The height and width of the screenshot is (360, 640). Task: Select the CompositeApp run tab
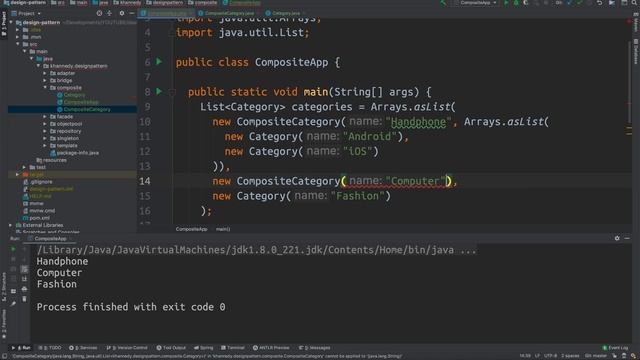coord(50,238)
